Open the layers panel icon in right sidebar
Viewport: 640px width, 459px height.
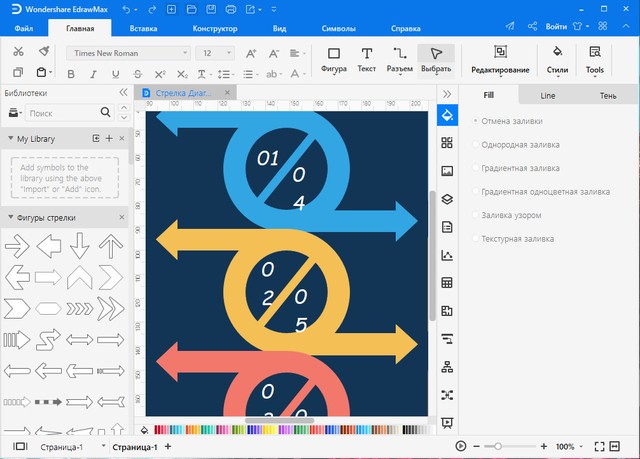coord(447,198)
